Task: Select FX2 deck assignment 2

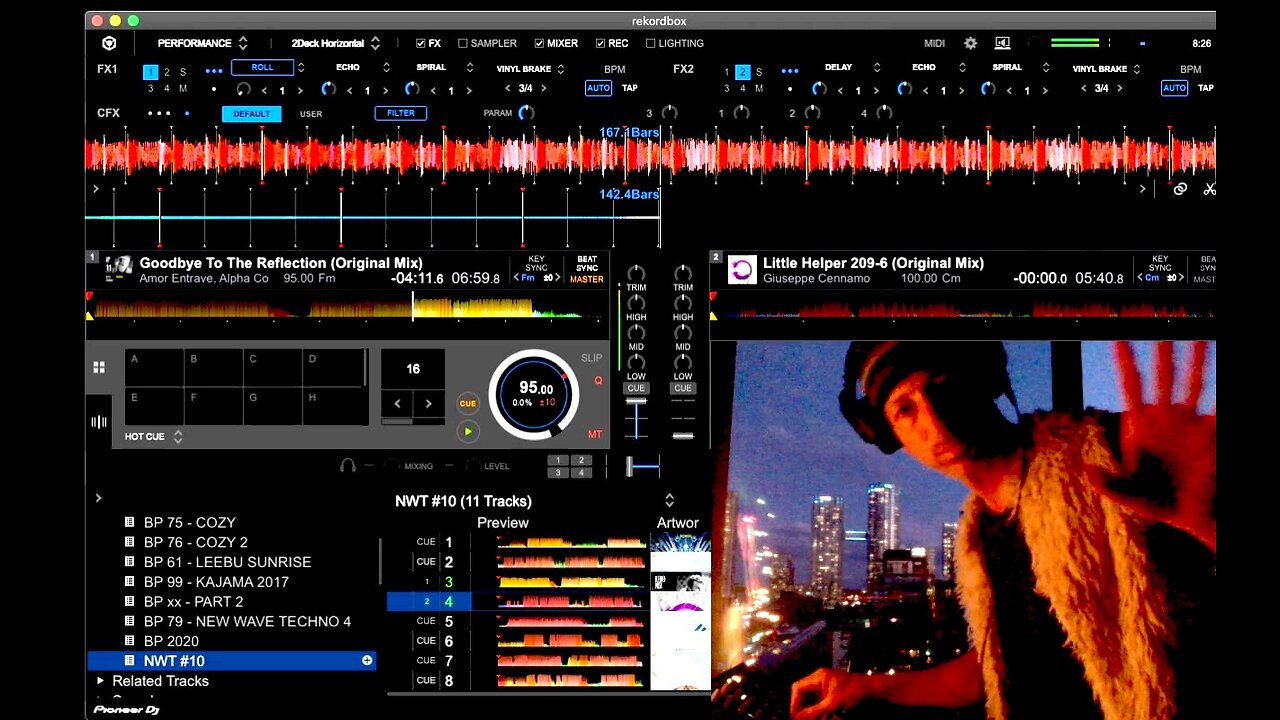Action: [743, 72]
